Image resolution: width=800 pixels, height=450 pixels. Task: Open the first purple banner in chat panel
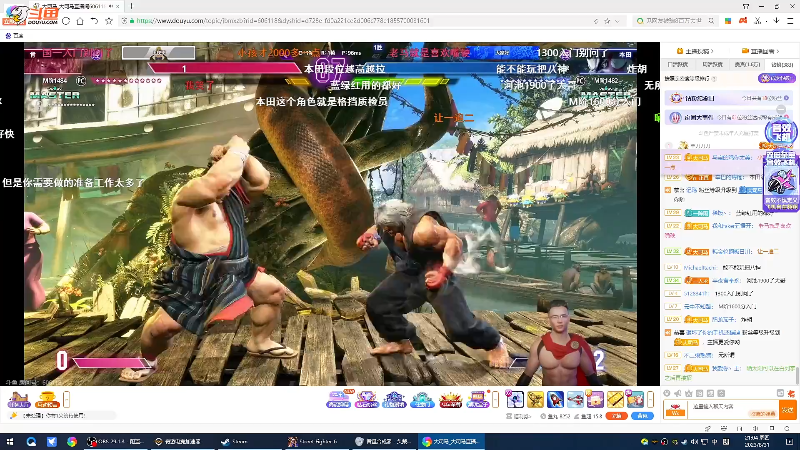tap(729, 97)
